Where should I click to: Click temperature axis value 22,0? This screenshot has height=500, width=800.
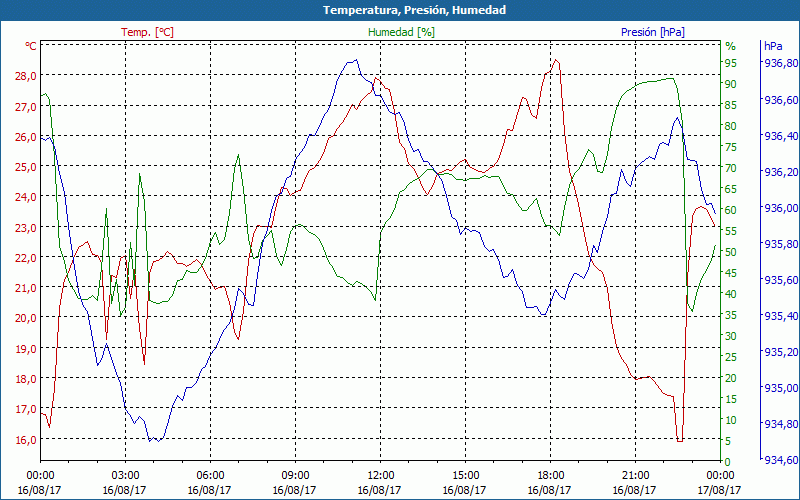26,257
